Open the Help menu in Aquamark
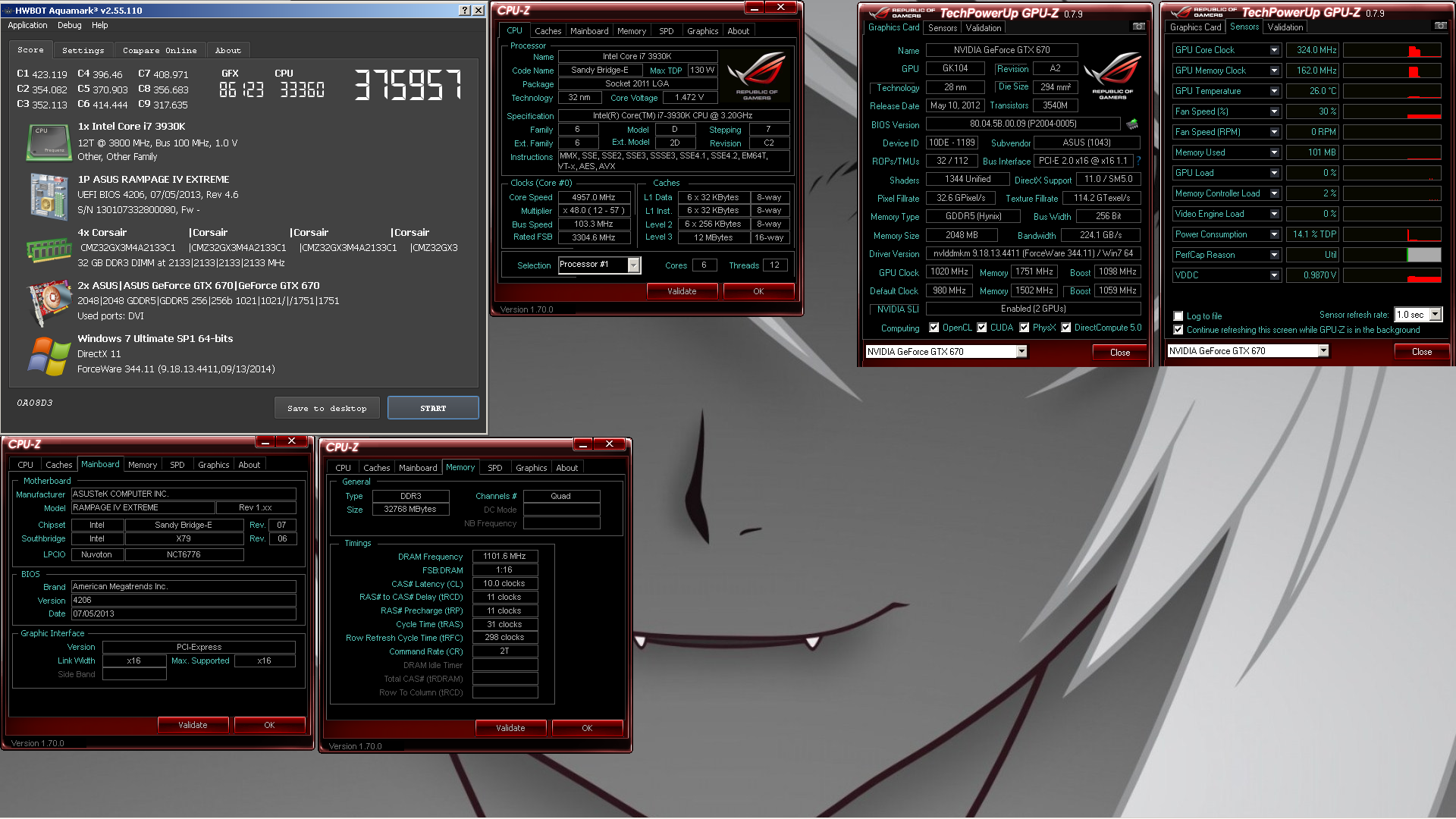Screen dimensions: 1456x819 [100, 25]
